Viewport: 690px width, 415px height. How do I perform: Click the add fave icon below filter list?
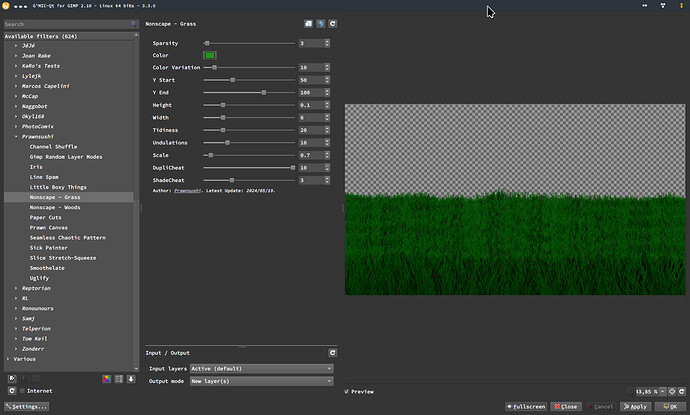(x=12, y=378)
